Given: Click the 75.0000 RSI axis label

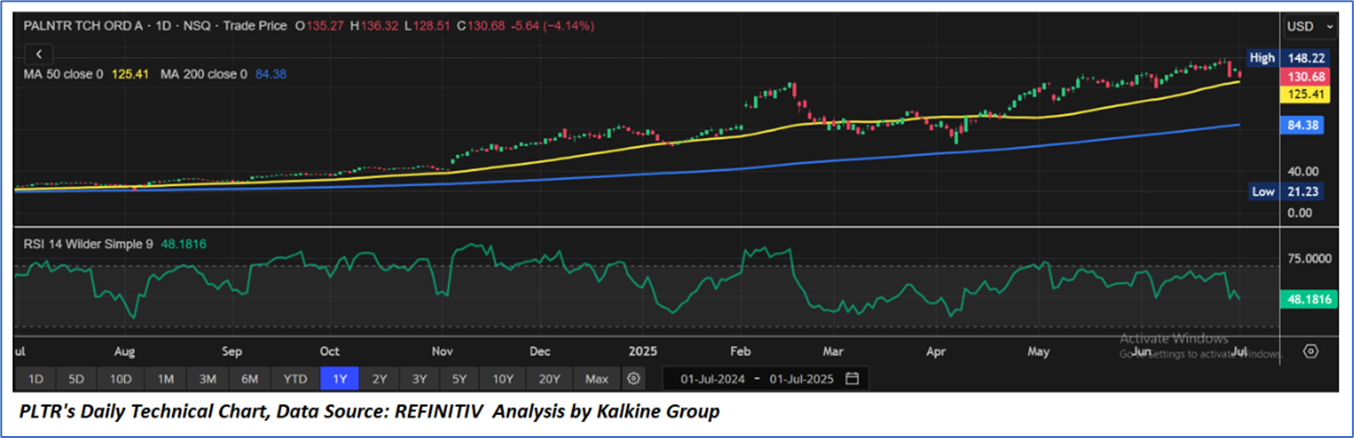Looking at the screenshot, I should click(x=1309, y=259).
